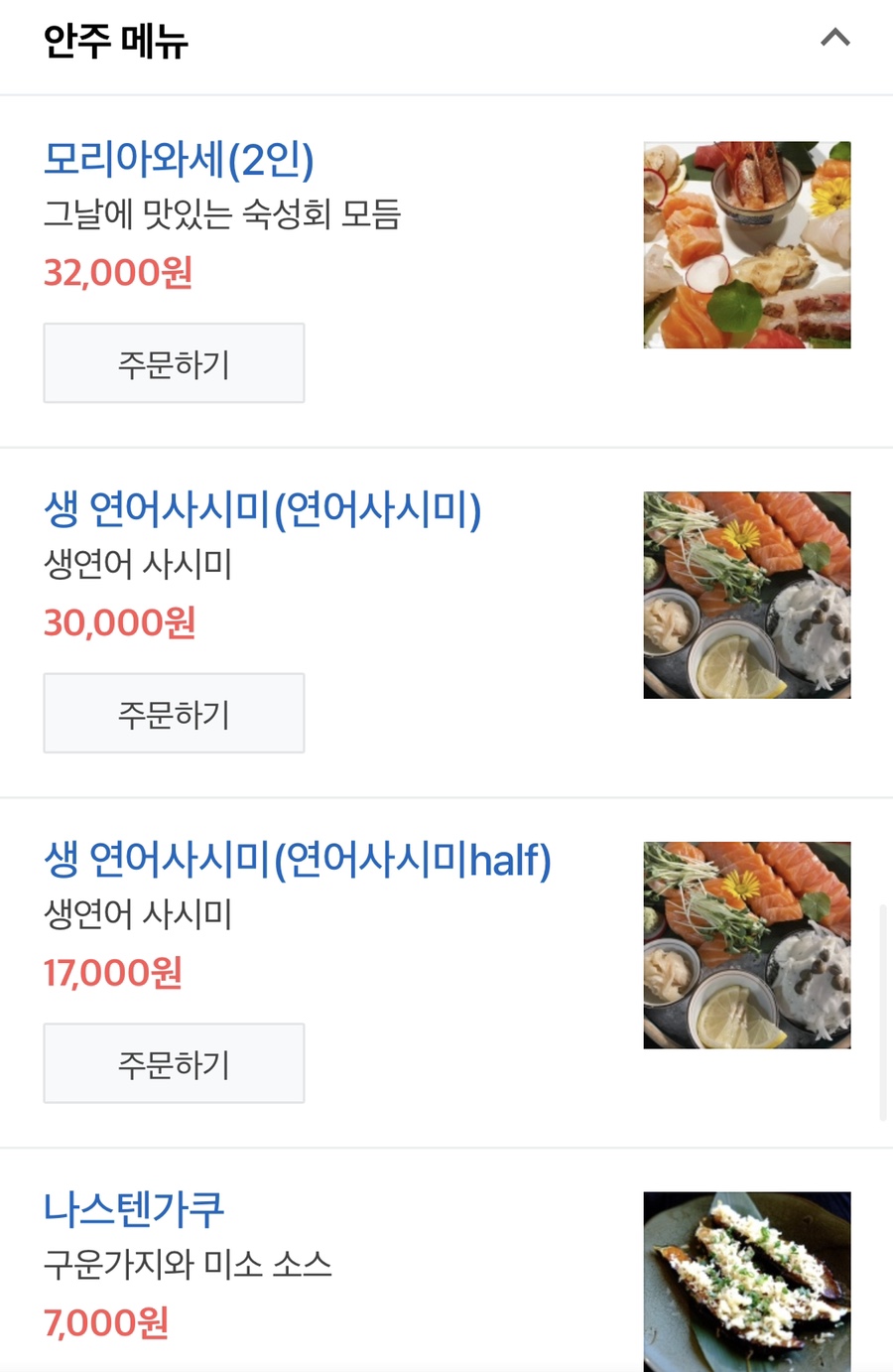Collapse the 안주 메뉴 section chevron
The height and width of the screenshot is (1372, 893).
[835, 39]
